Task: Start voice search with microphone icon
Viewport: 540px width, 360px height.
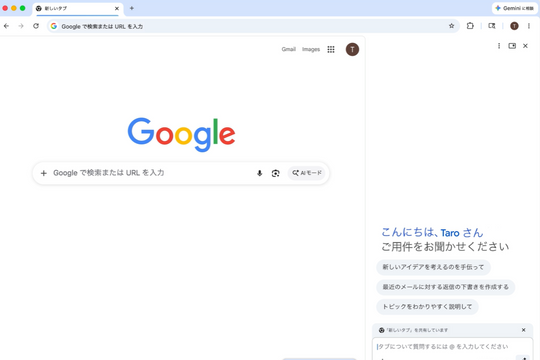Action: coord(259,173)
